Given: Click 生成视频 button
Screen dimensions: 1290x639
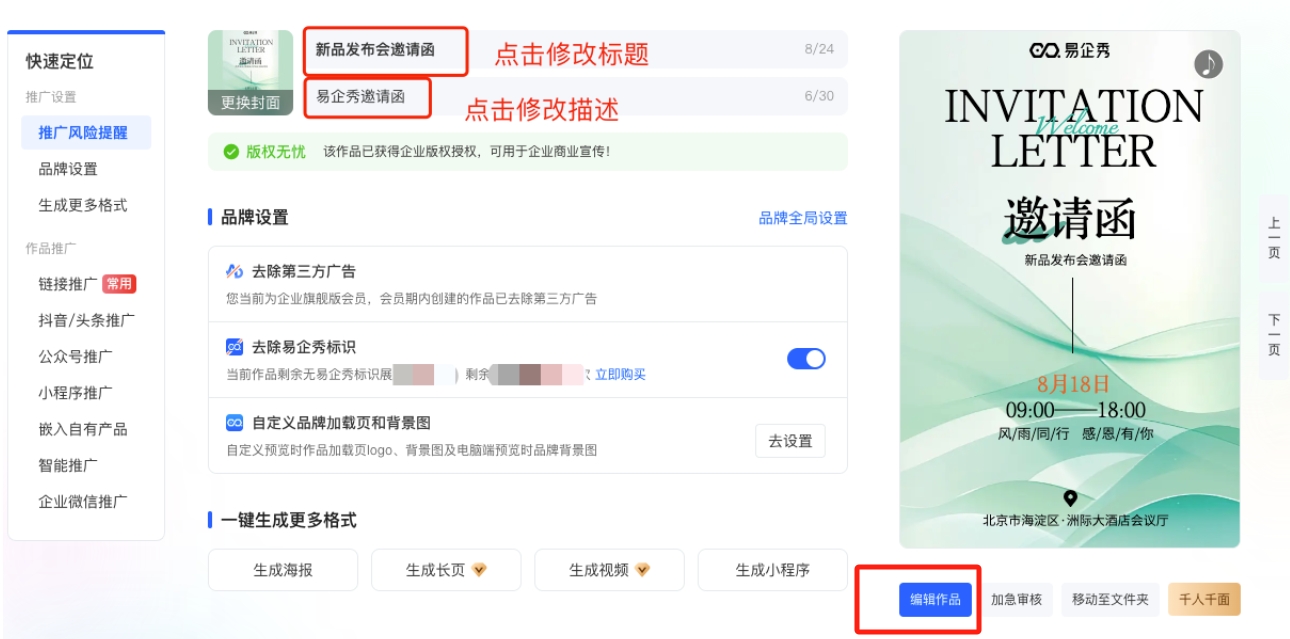Looking at the screenshot, I should tap(609, 570).
